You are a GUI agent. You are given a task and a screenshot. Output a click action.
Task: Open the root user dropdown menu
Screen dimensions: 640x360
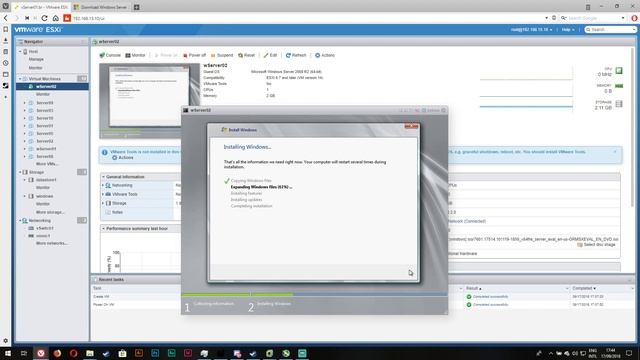click(531, 29)
